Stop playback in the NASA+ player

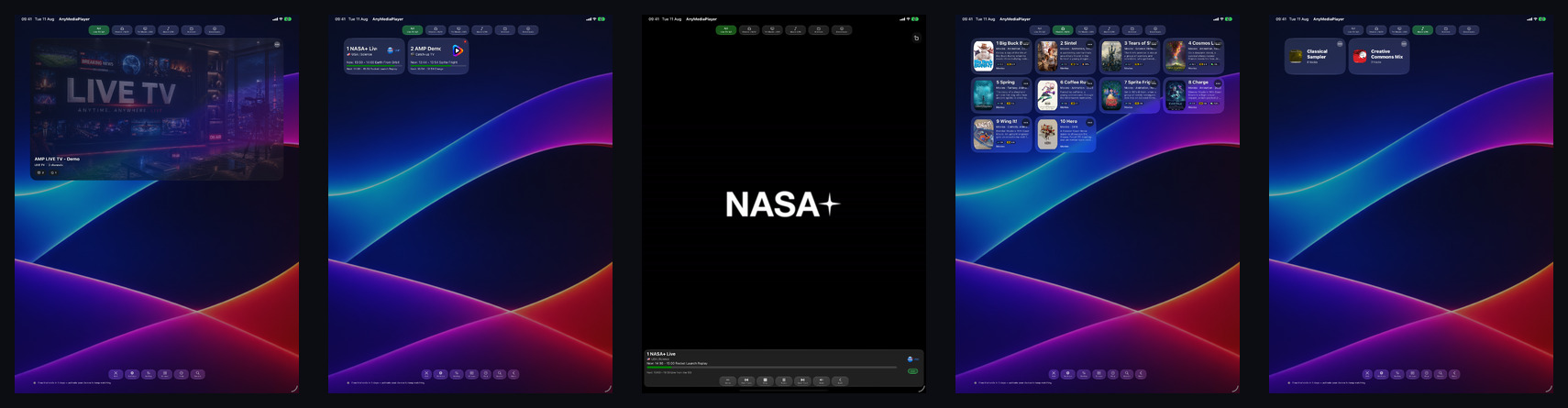[765, 380]
